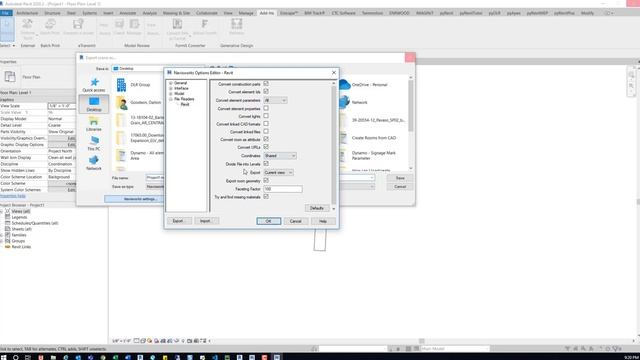Toggle Convert element Ids checkbox
The image size is (640, 360).
click(266, 92)
